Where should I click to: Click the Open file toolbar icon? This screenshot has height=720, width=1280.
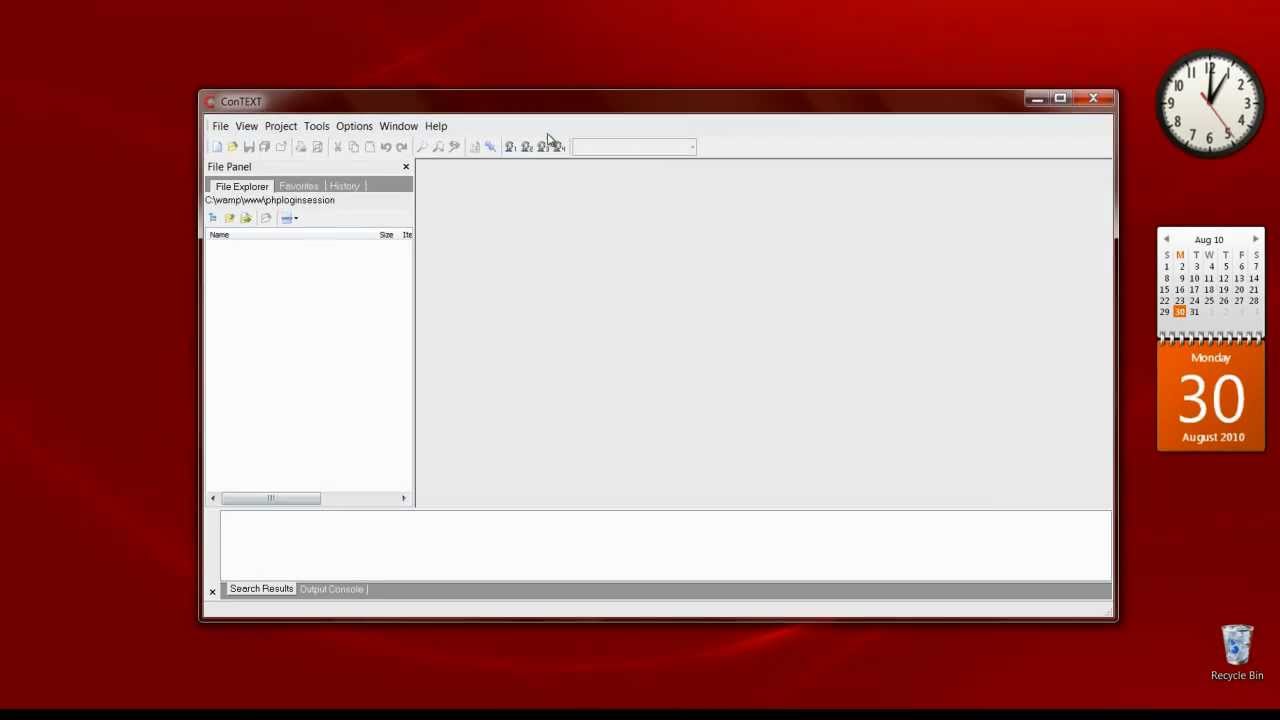(x=233, y=147)
